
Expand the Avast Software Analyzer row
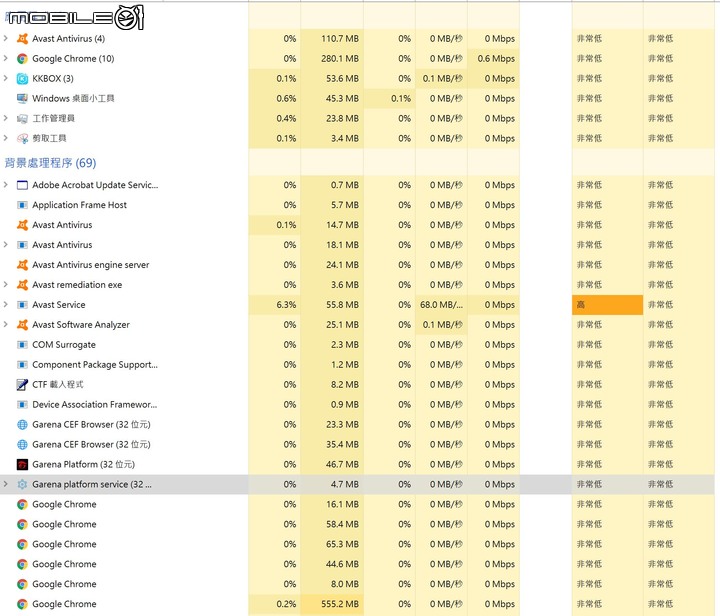pyautogui.click(x=6, y=325)
